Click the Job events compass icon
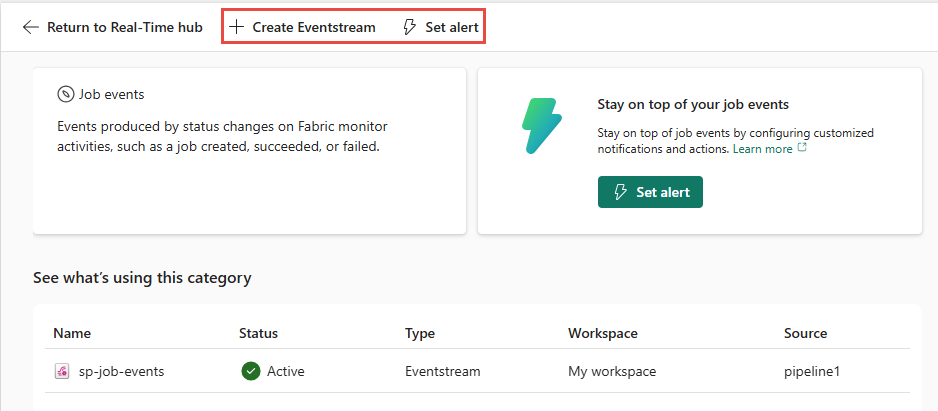Viewport: 938px width, 411px height. (65, 94)
